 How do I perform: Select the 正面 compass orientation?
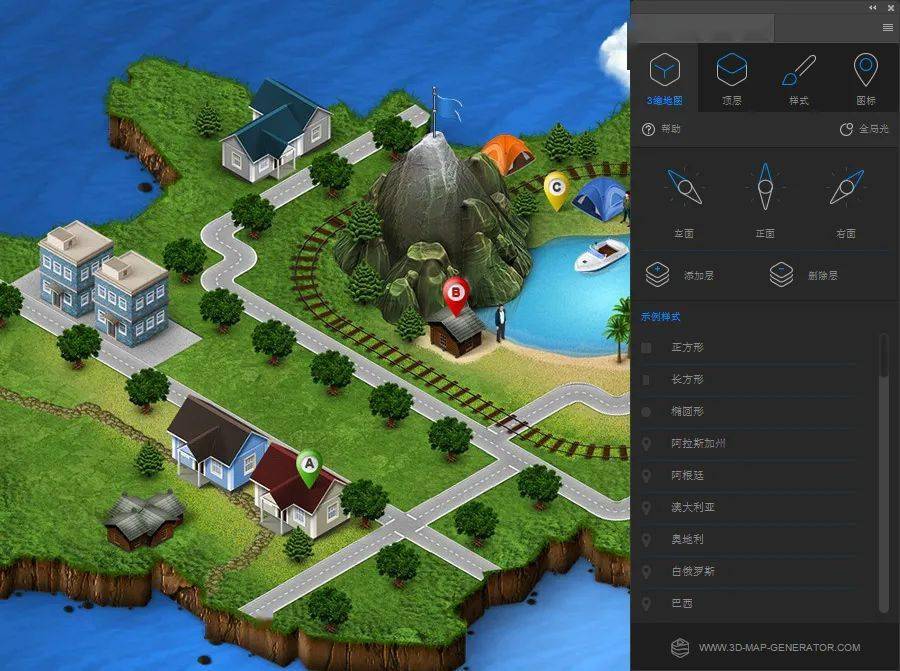pyautogui.click(x=765, y=187)
